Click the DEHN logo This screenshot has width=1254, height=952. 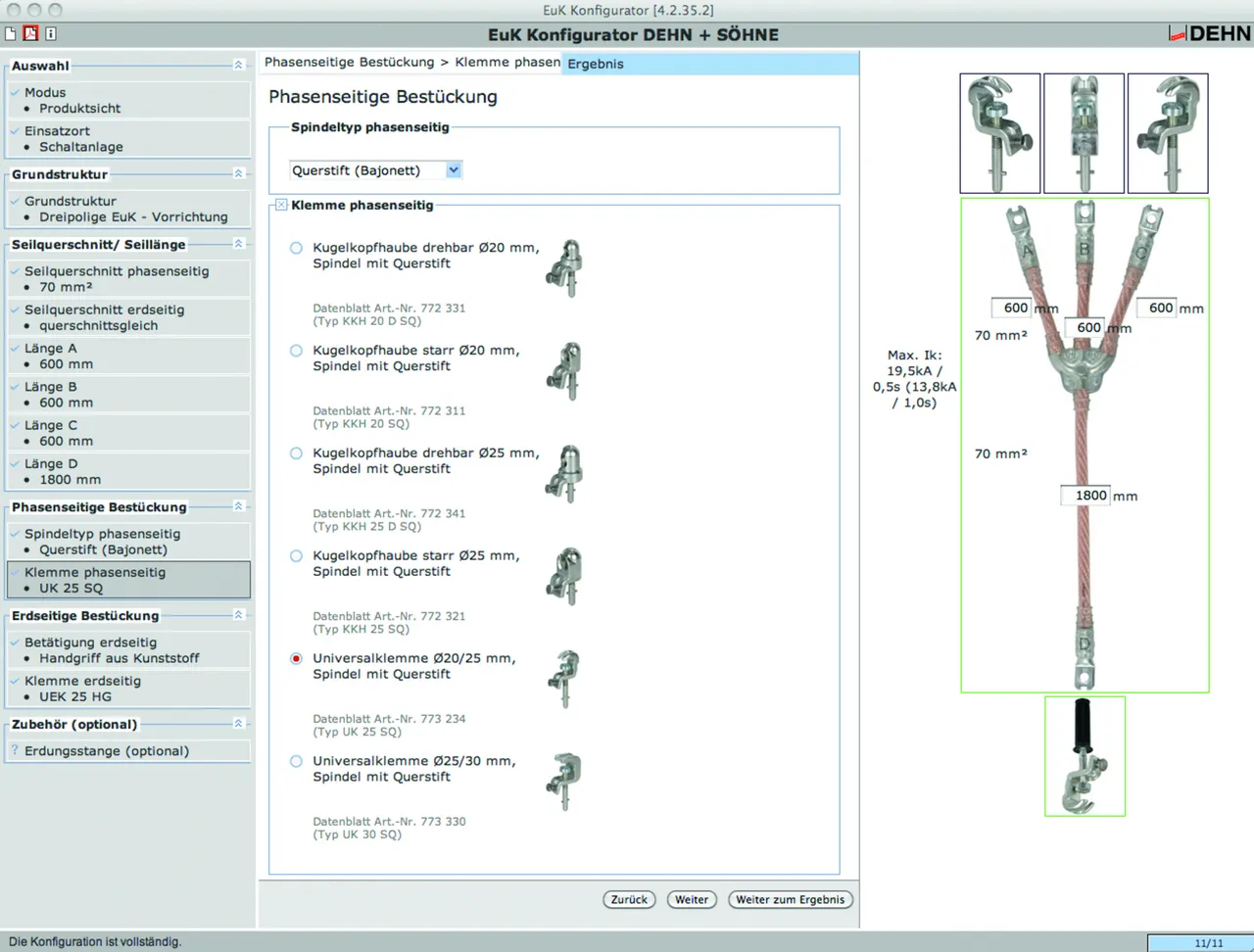point(1210,34)
